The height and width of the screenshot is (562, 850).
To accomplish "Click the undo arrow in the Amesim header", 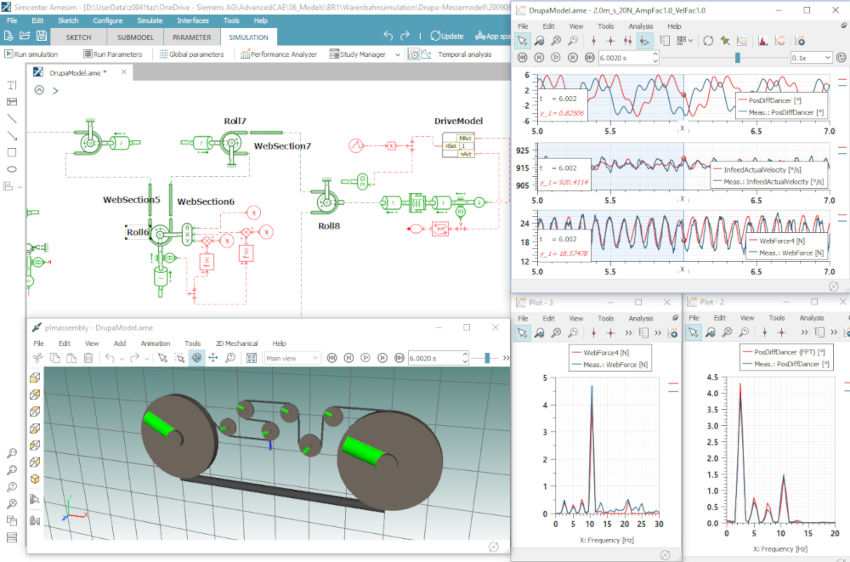I will click(388, 36).
